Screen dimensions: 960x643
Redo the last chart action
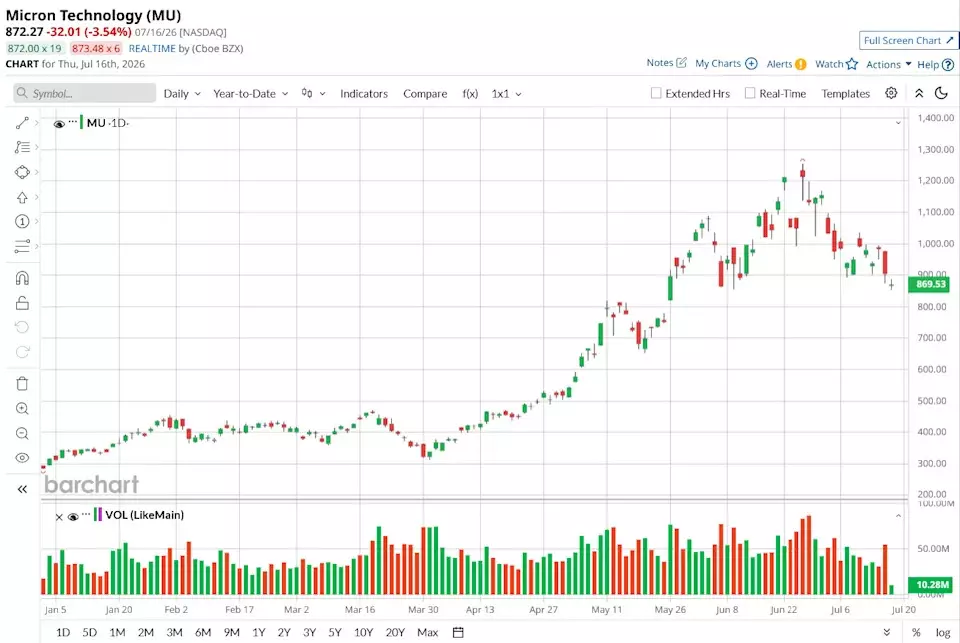[22, 352]
